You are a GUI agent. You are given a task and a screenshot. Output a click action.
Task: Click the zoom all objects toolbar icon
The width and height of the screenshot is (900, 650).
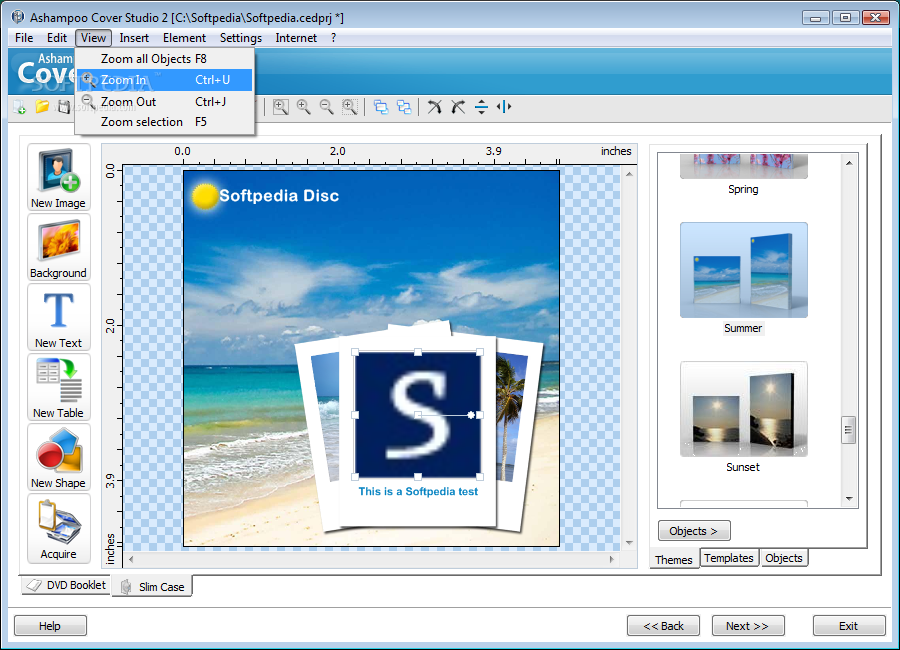coord(281,107)
